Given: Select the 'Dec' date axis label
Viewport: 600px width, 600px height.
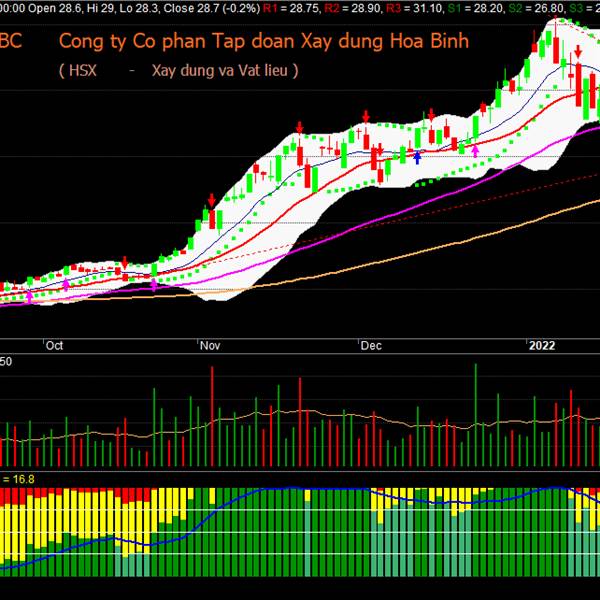Looking at the screenshot, I should pos(371,346).
